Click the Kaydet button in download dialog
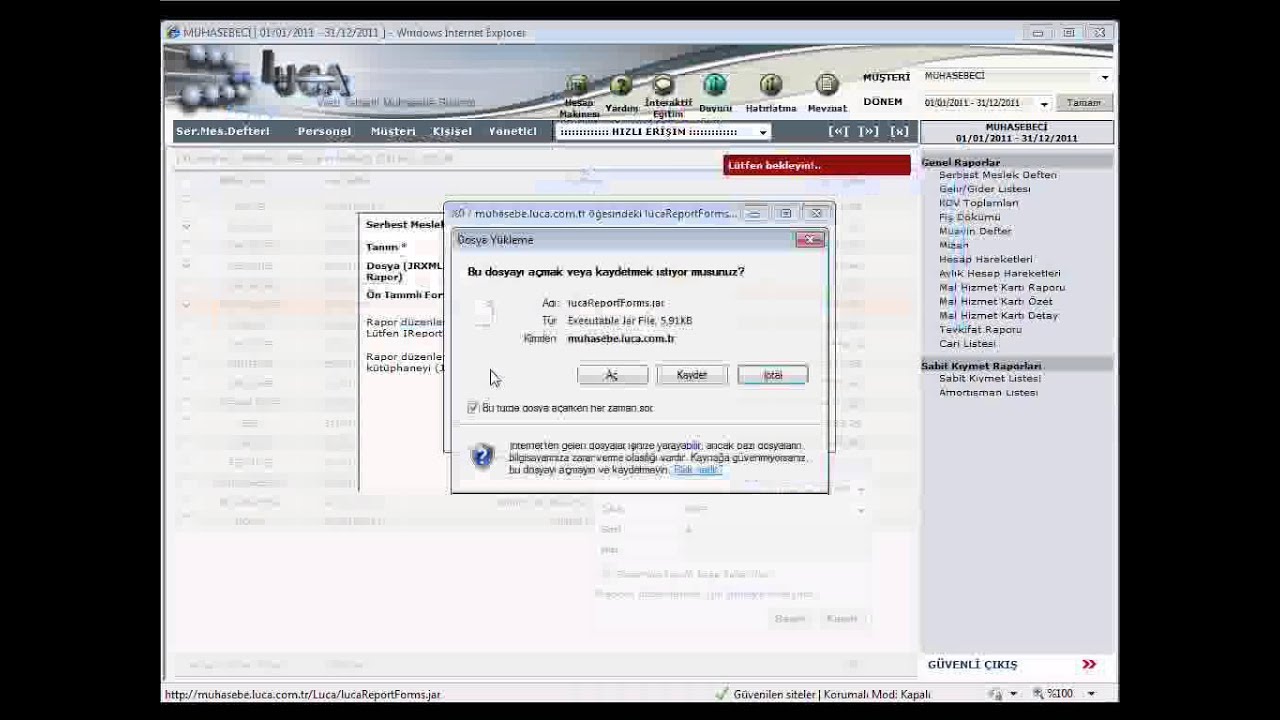 (692, 375)
